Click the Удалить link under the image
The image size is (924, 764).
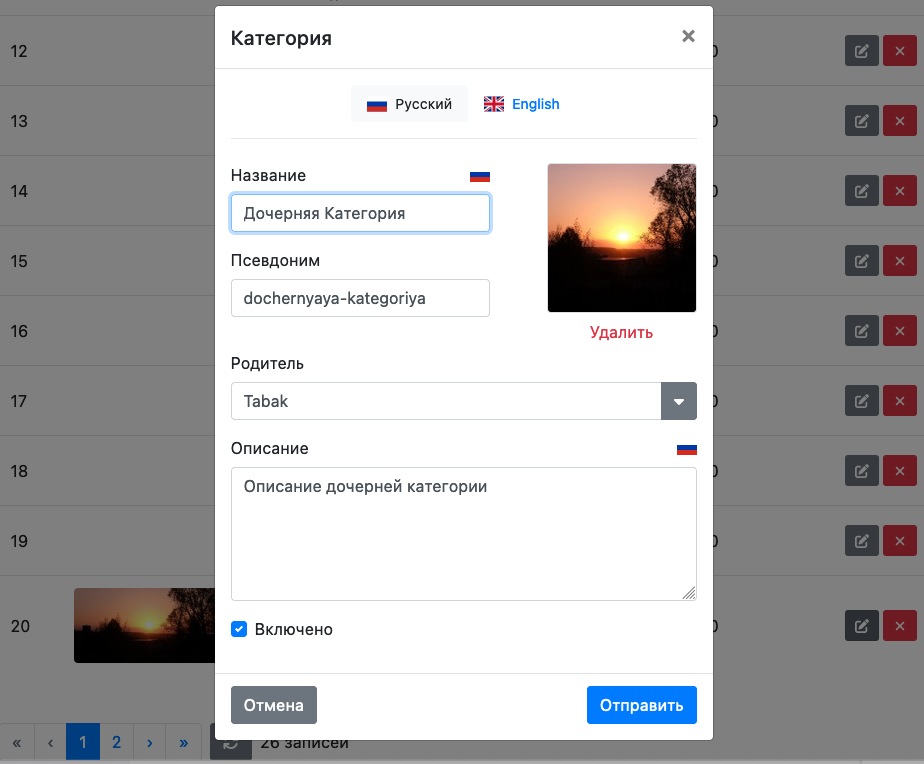pos(621,332)
